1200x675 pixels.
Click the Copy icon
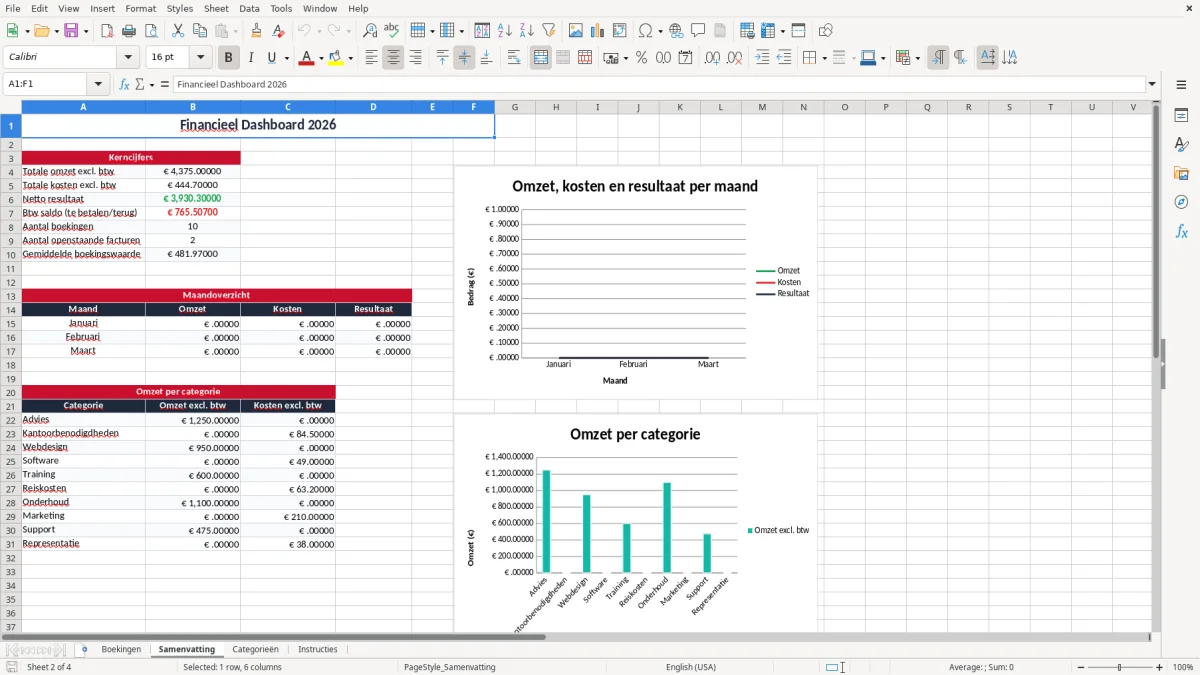pos(199,31)
